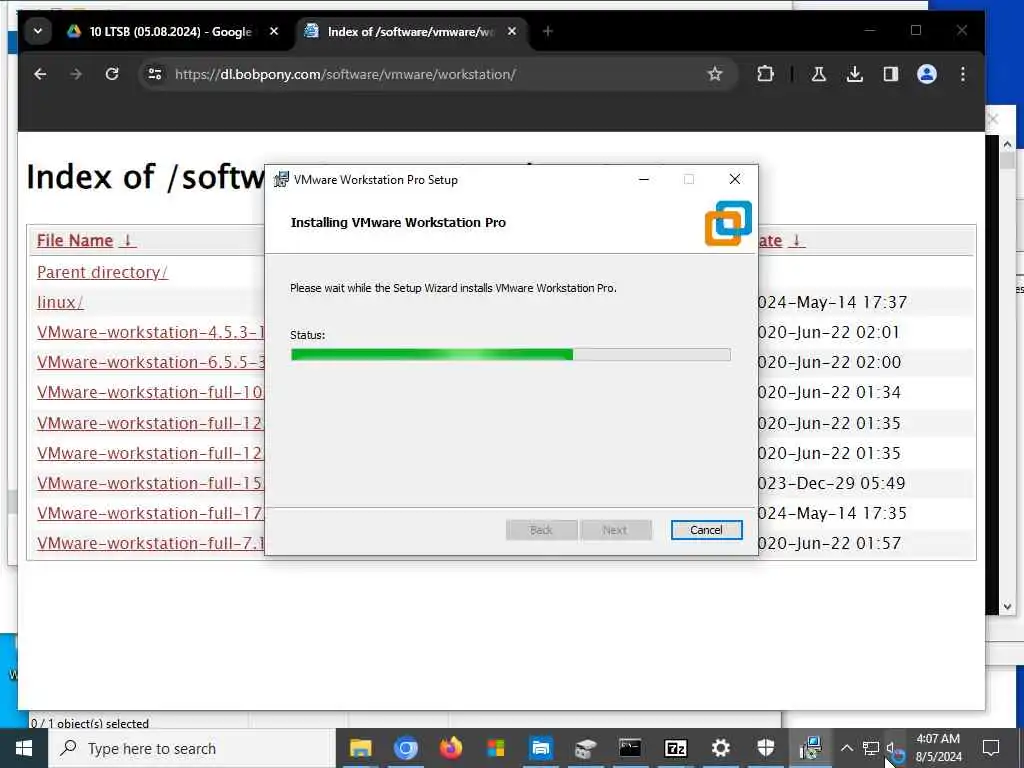Open the linux/ directory link
The height and width of the screenshot is (768, 1024).
click(60, 302)
